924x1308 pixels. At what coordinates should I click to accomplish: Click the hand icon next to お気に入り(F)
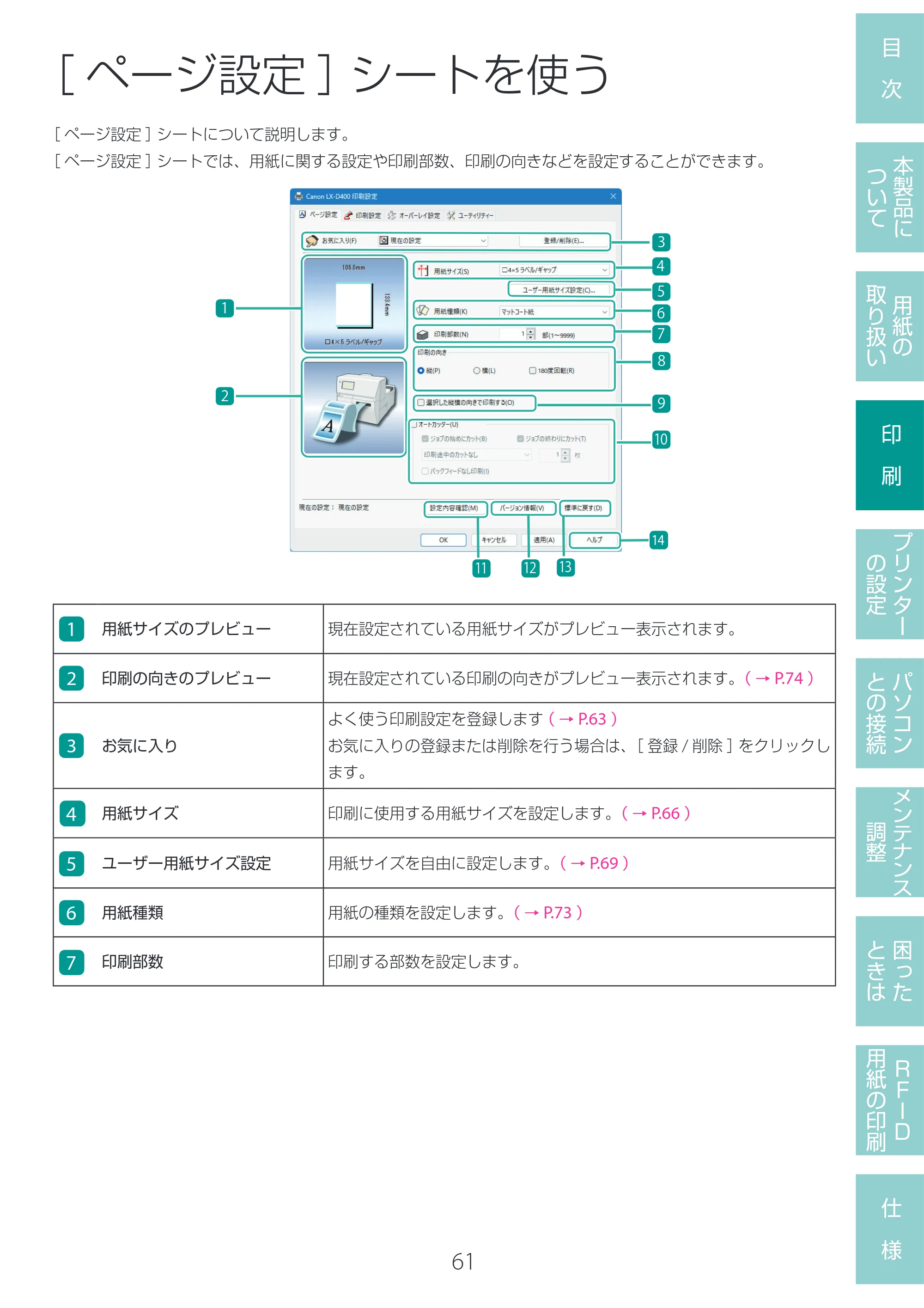tap(311, 241)
